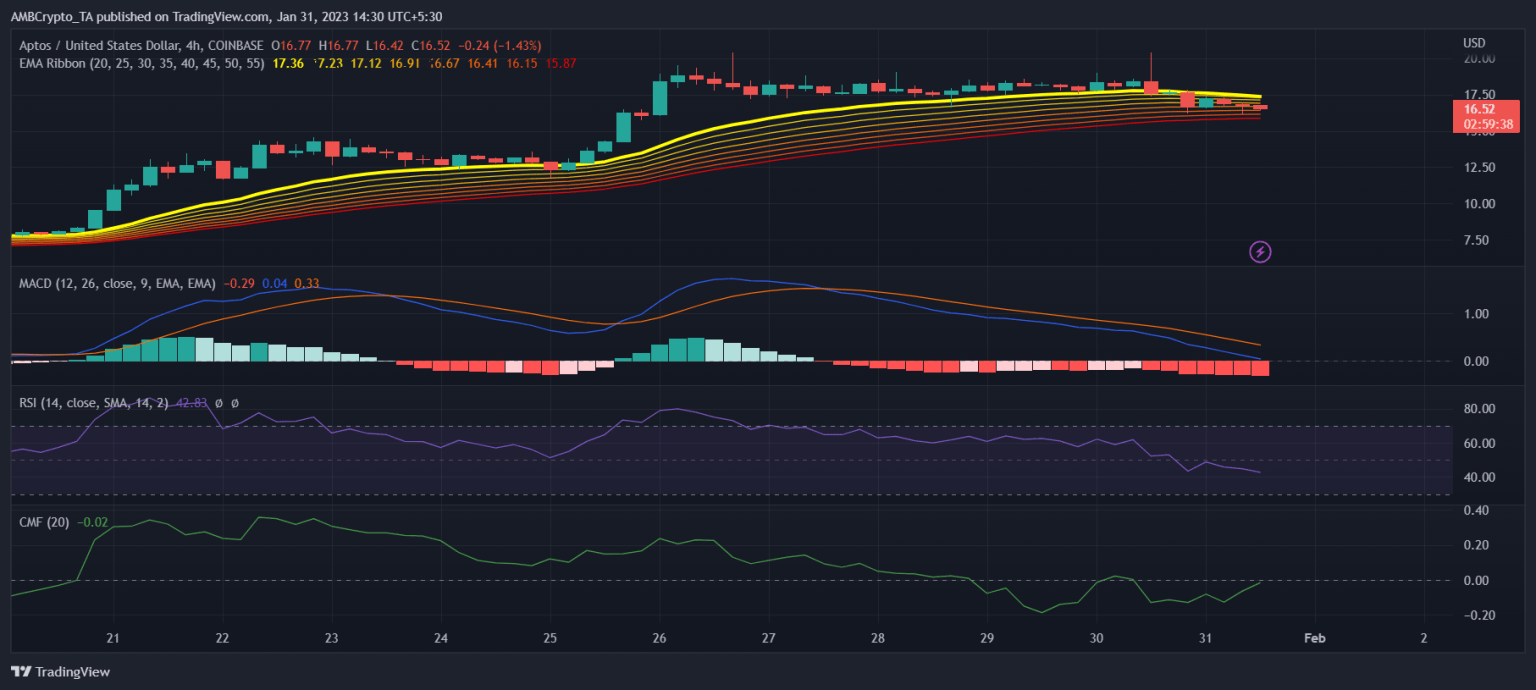Select the CMF (20) indicator title

click(x=44, y=522)
